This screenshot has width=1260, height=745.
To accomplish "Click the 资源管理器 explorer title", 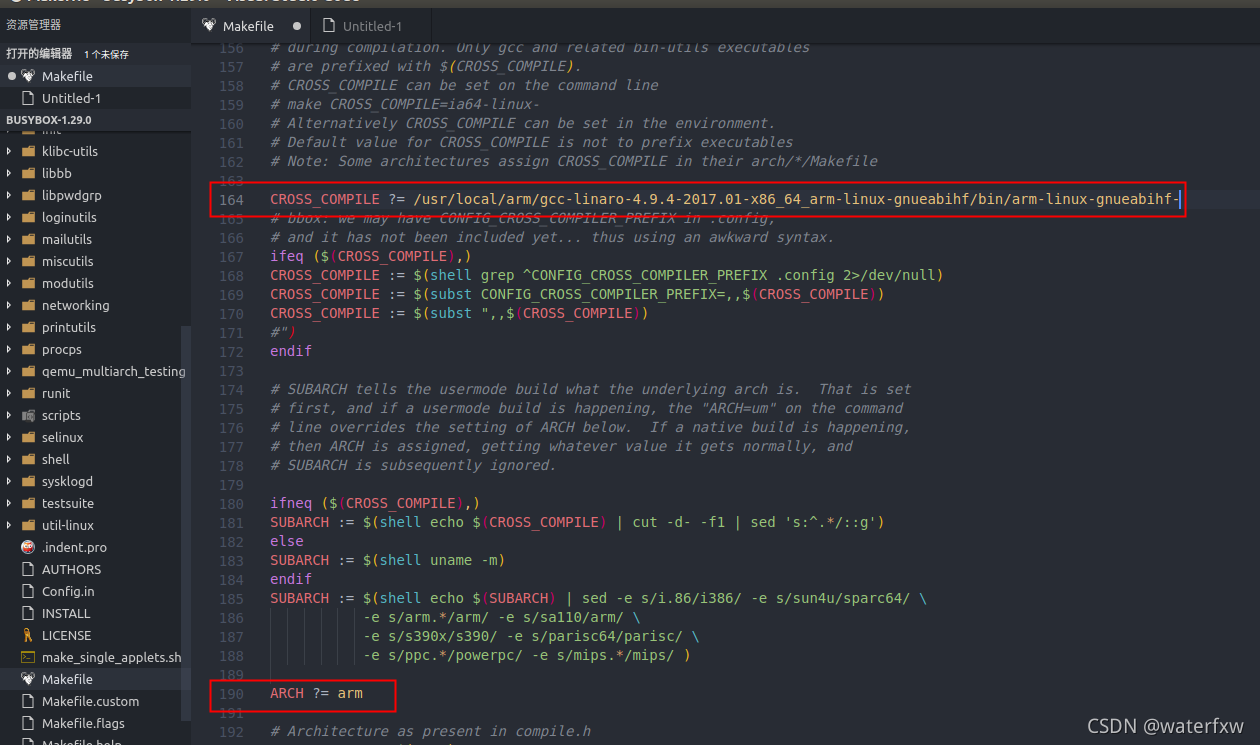I will [33, 25].
